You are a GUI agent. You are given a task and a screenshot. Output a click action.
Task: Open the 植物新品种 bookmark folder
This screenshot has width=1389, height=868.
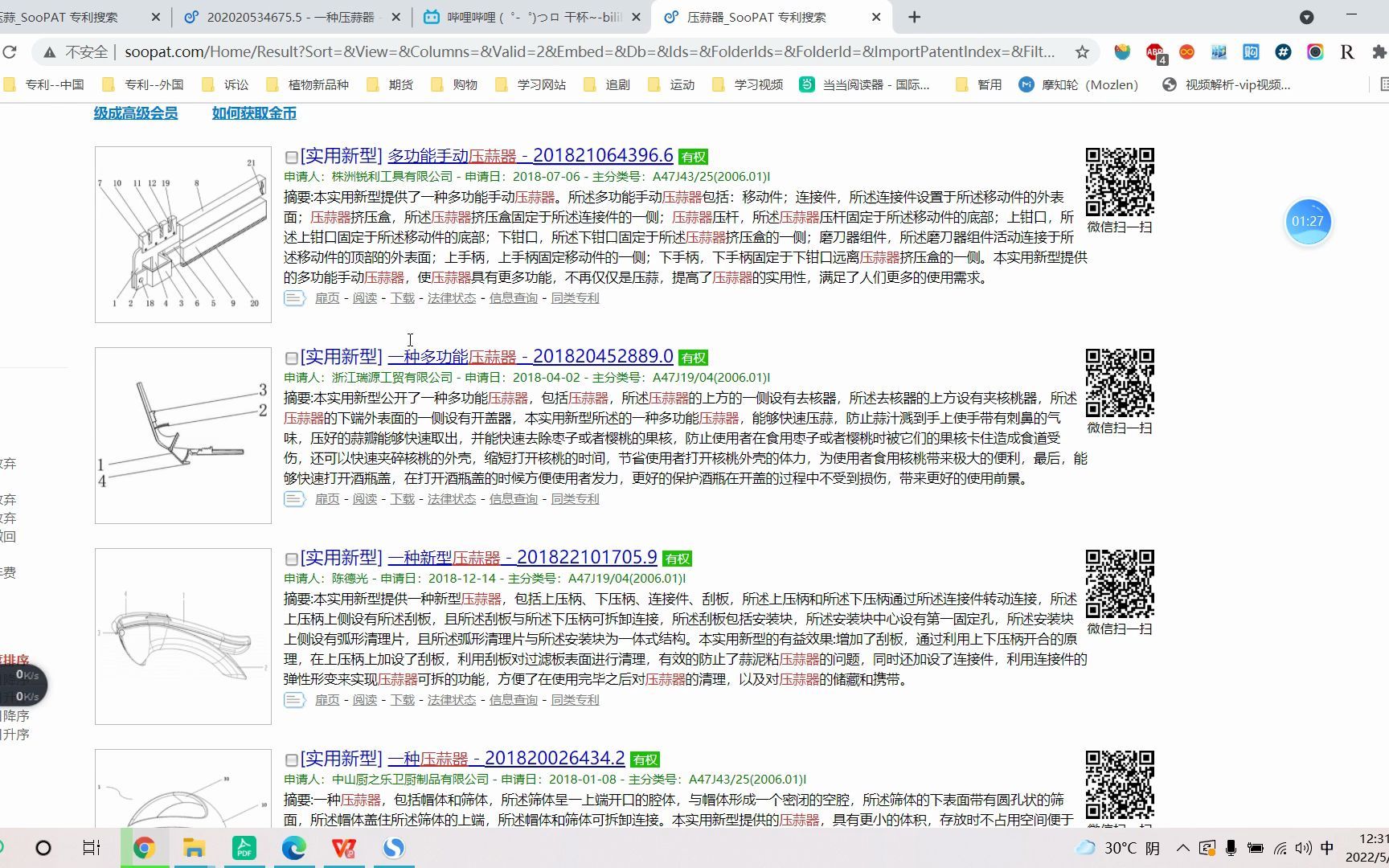point(307,84)
